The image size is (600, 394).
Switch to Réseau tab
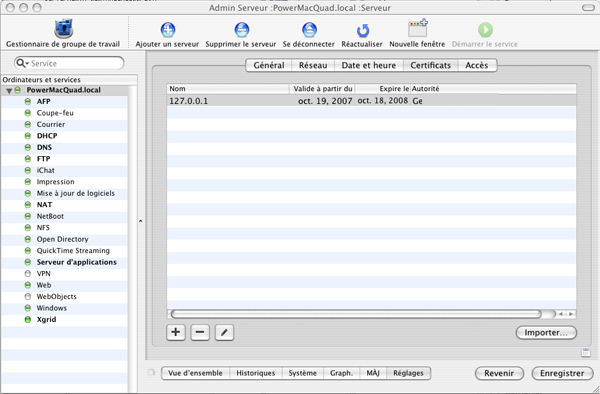(x=313, y=65)
